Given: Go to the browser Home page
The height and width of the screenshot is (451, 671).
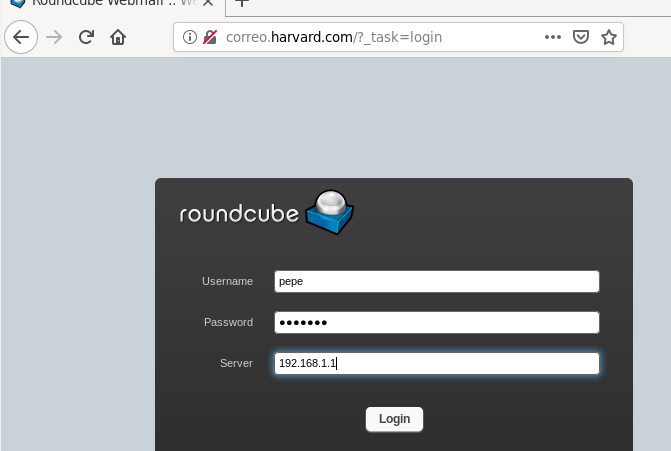Looking at the screenshot, I should 118,38.
